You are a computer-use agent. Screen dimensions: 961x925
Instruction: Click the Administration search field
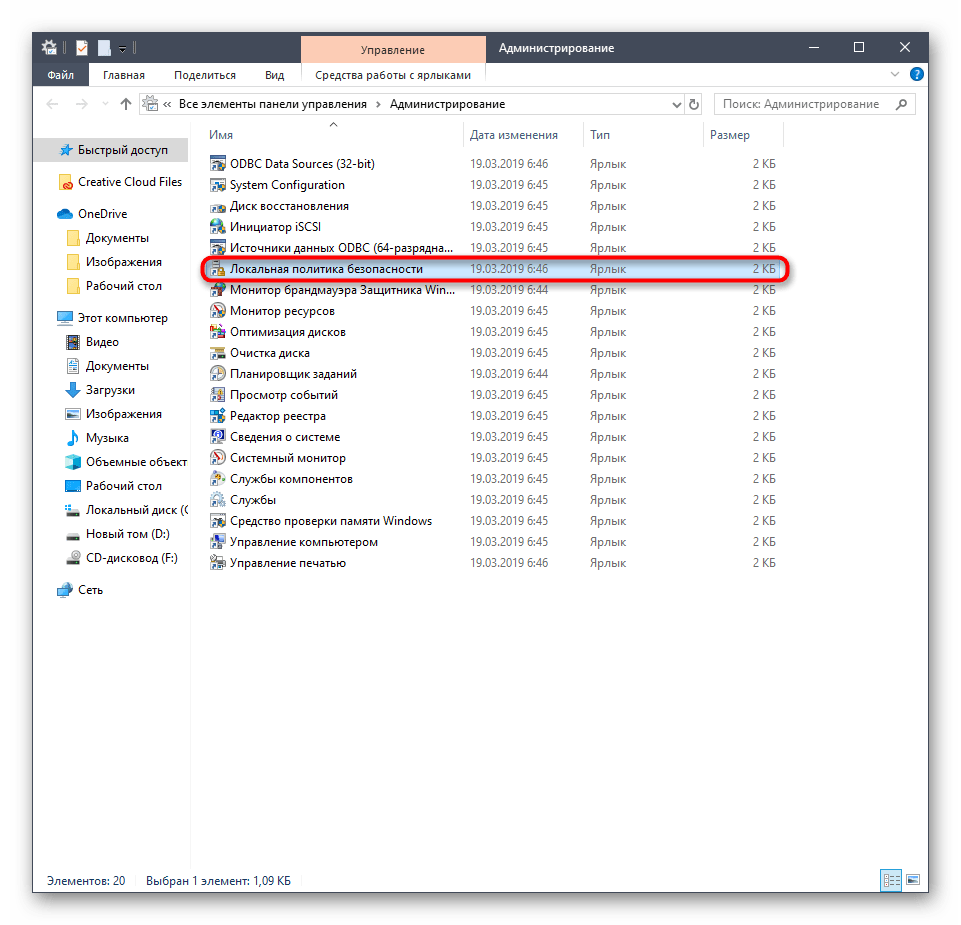click(x=803, y=104)
